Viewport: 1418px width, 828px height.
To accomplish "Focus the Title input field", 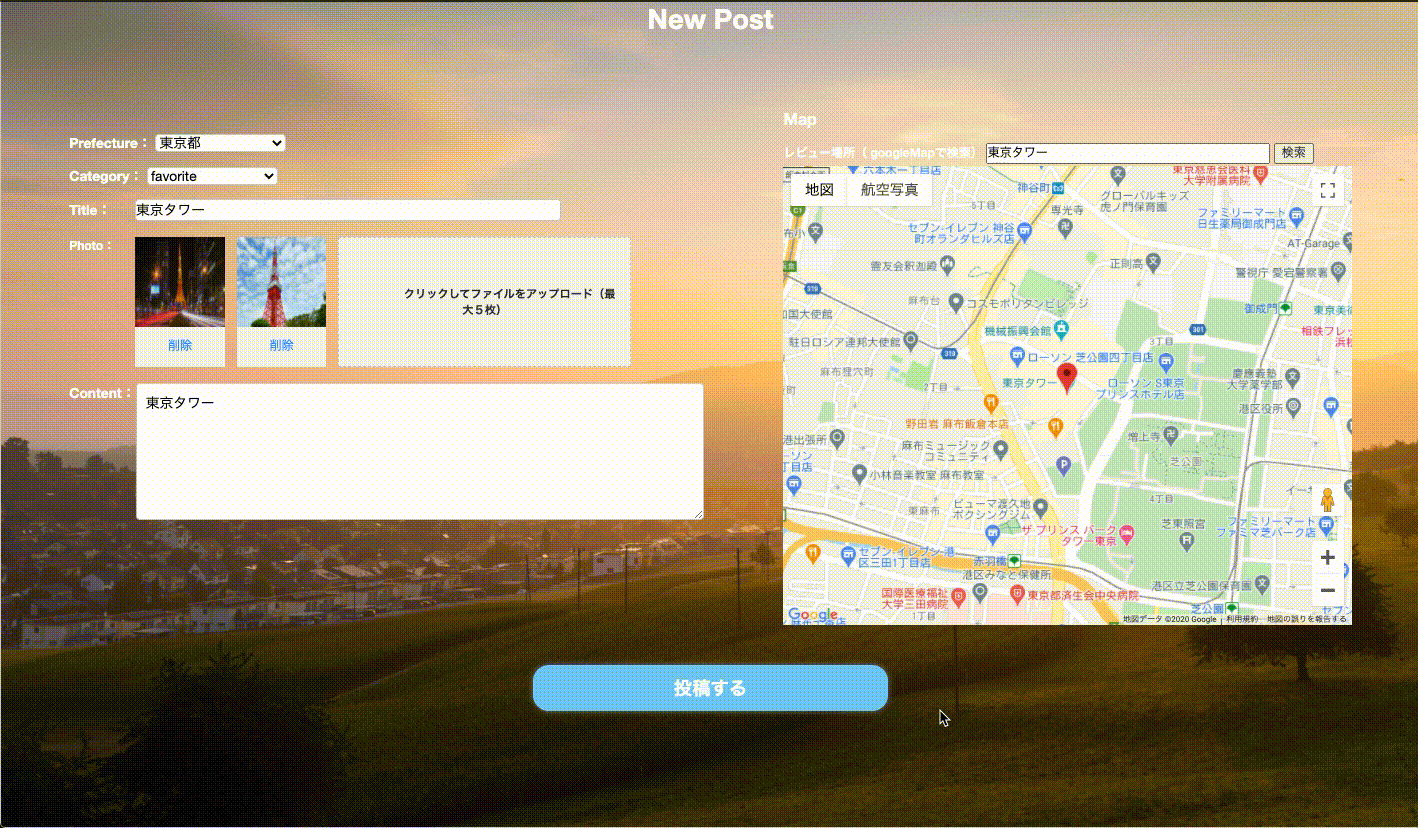I will coord(347,210).
